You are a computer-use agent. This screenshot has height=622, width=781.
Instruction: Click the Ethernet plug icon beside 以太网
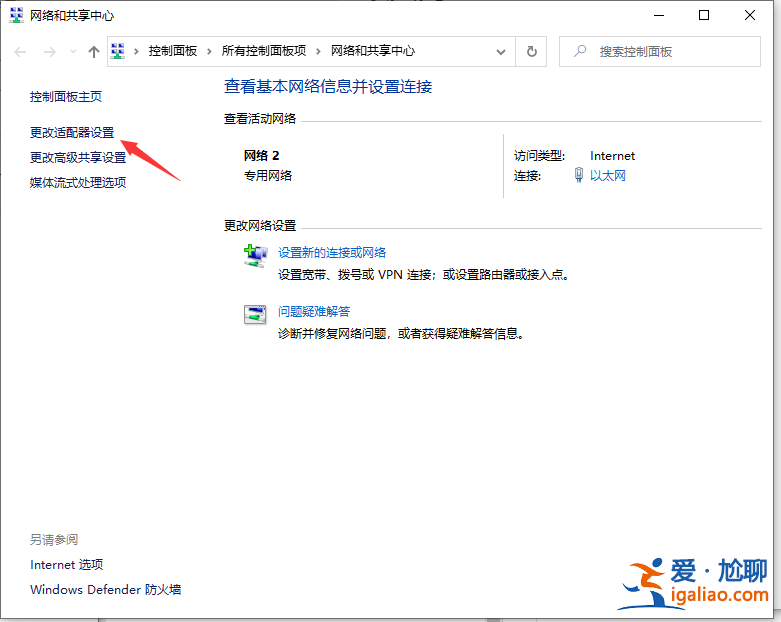[x=579, y=175]
